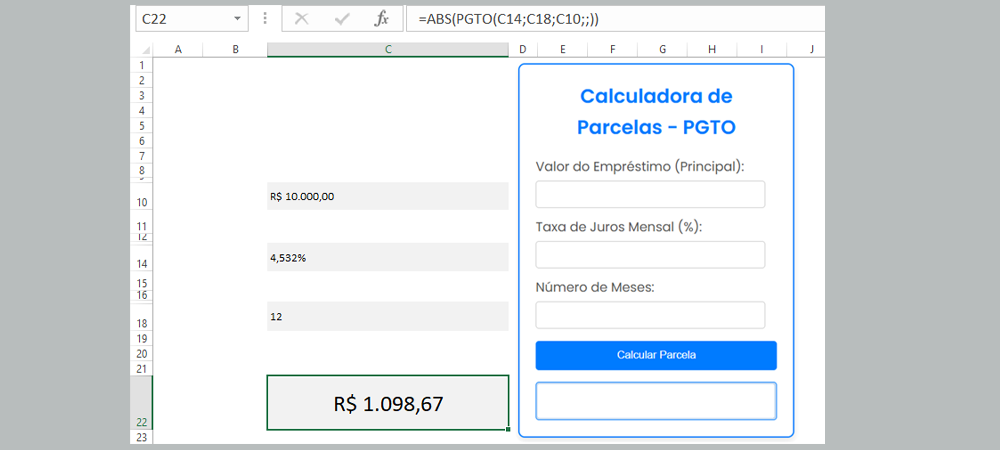Select column I header
The width and height of the screenshot is (1000, 450).
[x=761, y=50]
